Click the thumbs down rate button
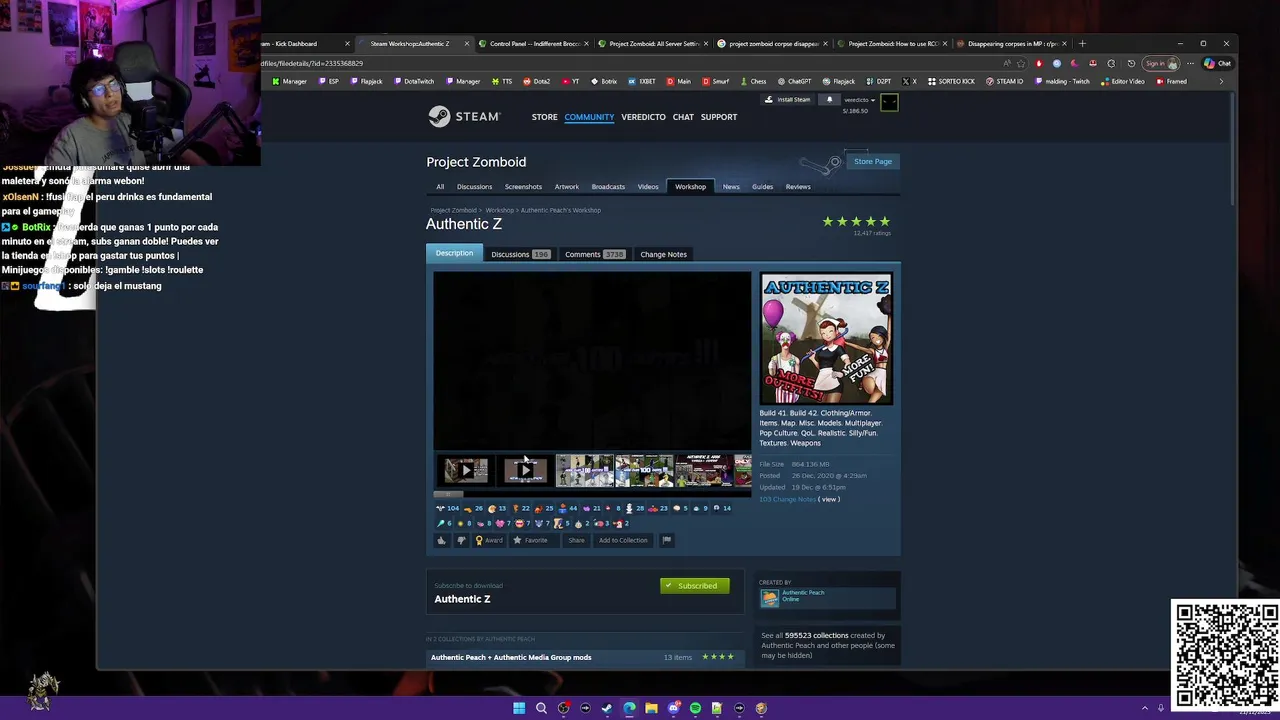1280x720 pixels. click(461, 540)
